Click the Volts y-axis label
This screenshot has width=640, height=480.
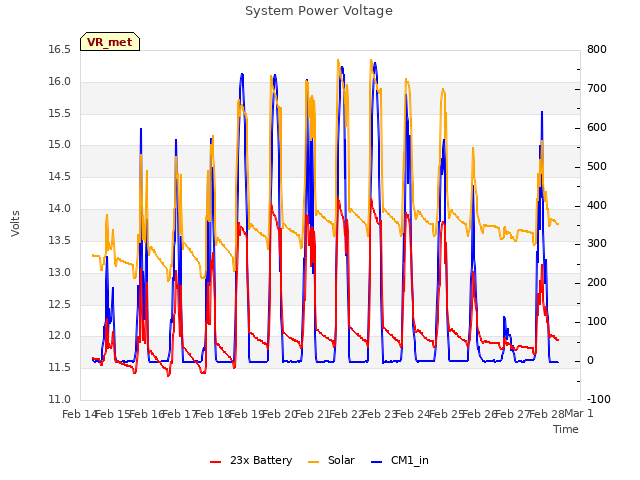pos(16,224)
